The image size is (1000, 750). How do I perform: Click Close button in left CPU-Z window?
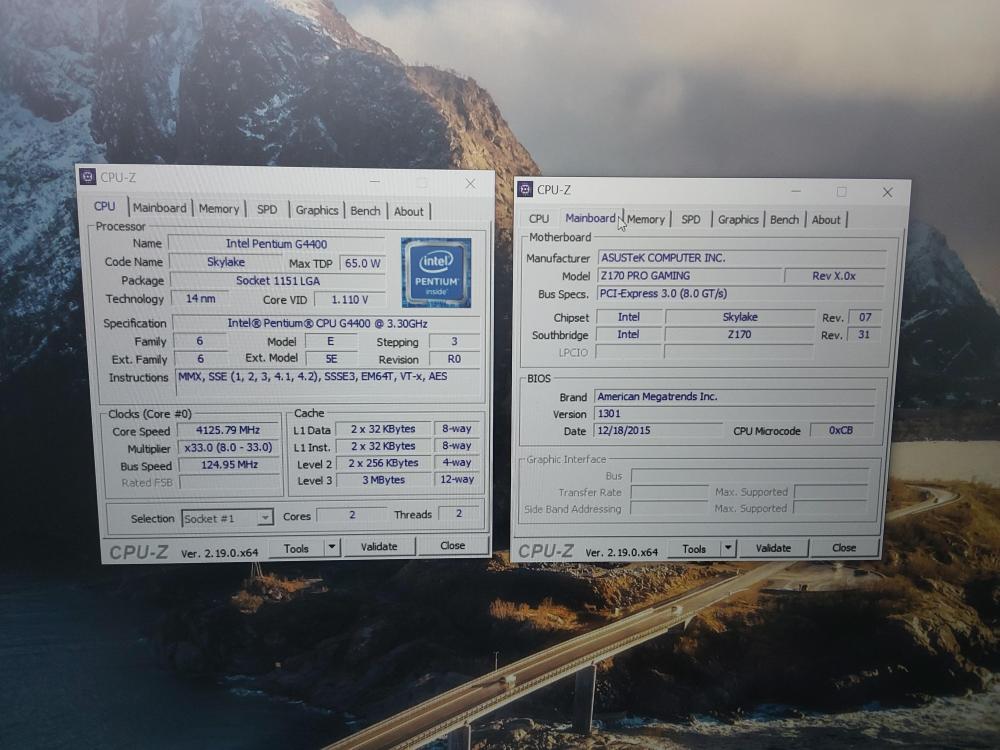click(453, 545)
